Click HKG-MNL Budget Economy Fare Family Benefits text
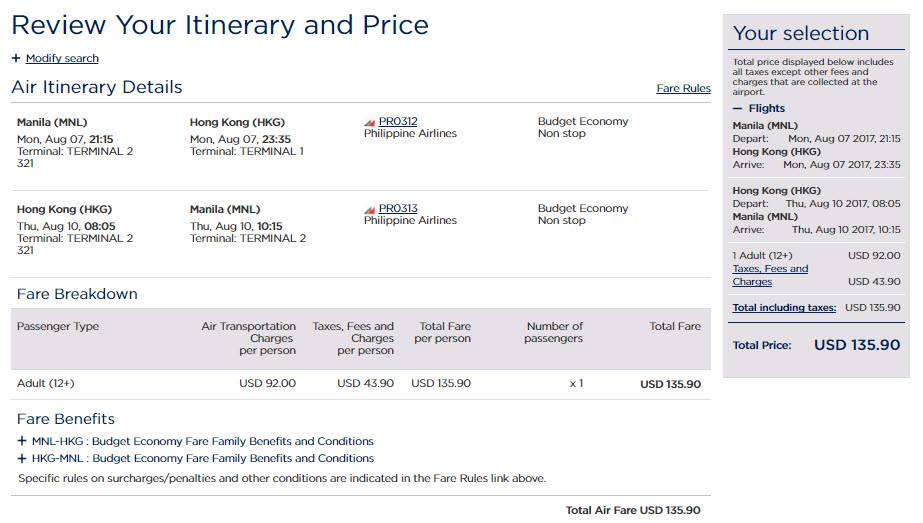The image size is (923, 523). [203, 458]
